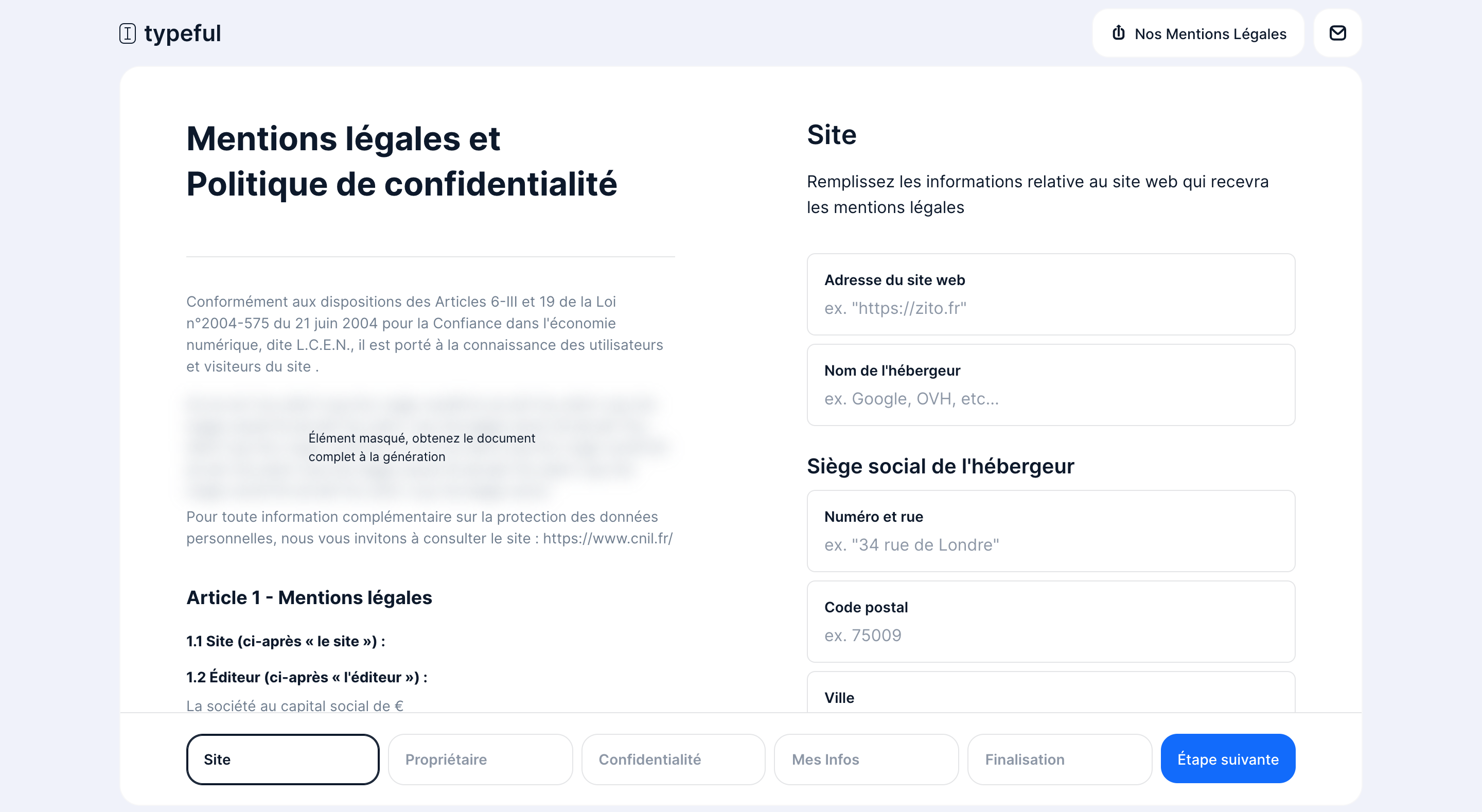The height and width of the screenshot is (812, 1482).
Task: Click the envelope mail icon button
Action: pyautogui.click(x=1337, y=33)
